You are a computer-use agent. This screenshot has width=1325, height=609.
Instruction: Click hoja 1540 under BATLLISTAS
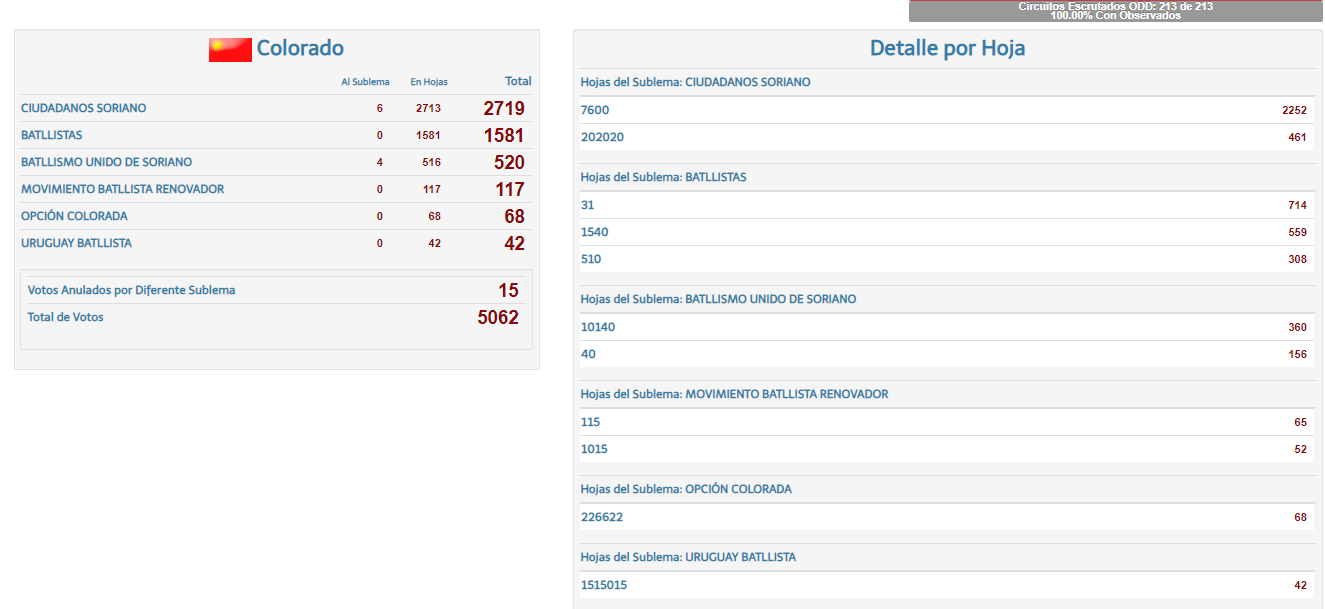click(x=594, y=232)
